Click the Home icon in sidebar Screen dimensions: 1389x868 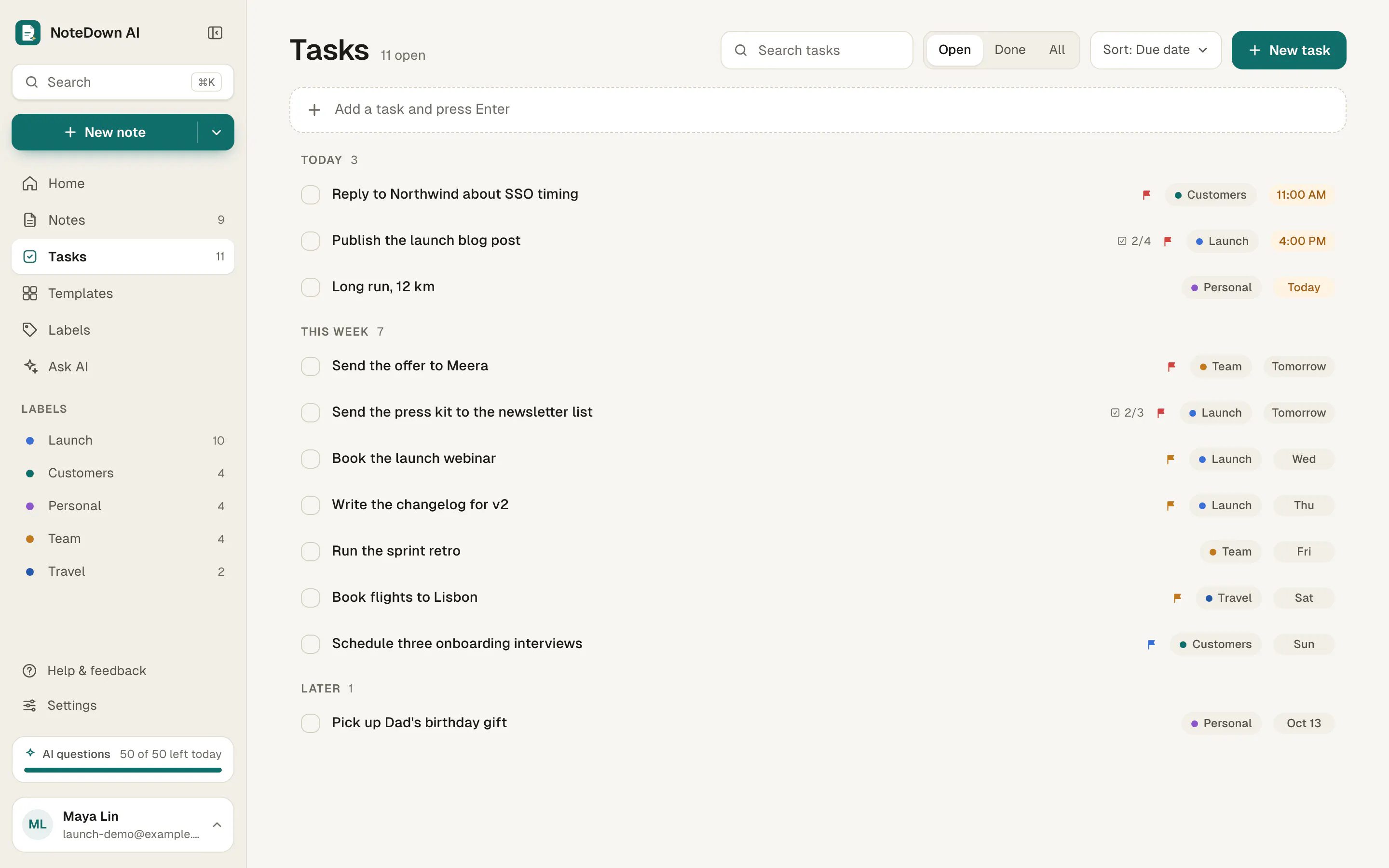coord(30,183)
